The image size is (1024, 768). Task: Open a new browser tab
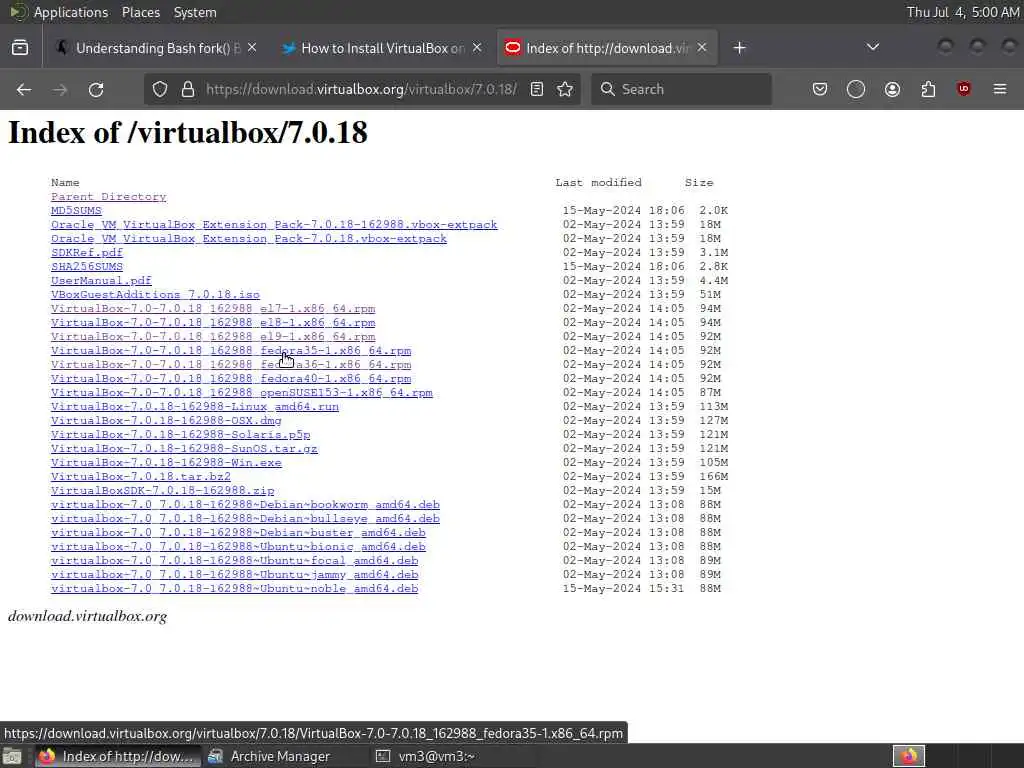739,48
